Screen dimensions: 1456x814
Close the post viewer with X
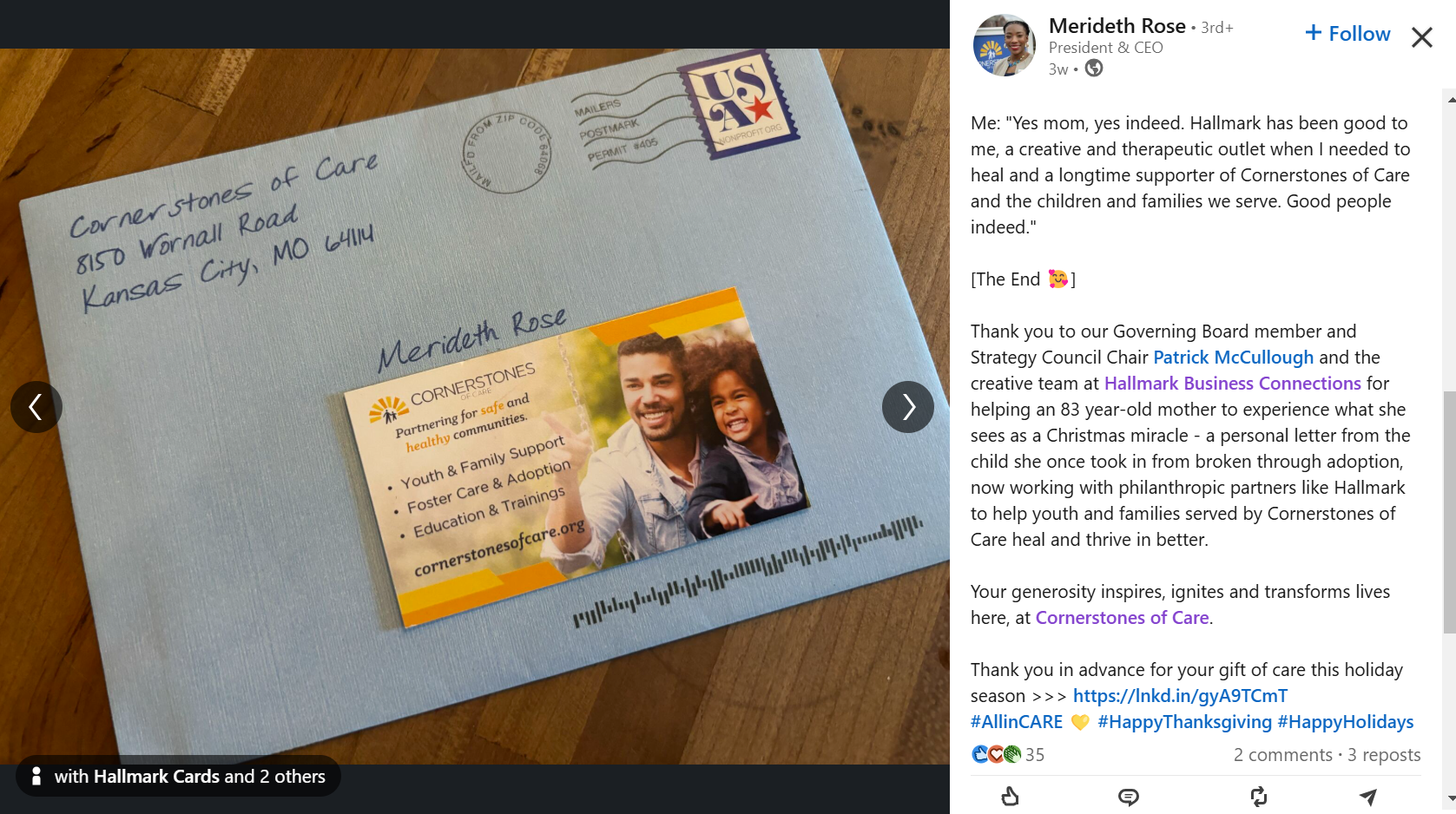pyautogui.click(x=1421, y=37)
